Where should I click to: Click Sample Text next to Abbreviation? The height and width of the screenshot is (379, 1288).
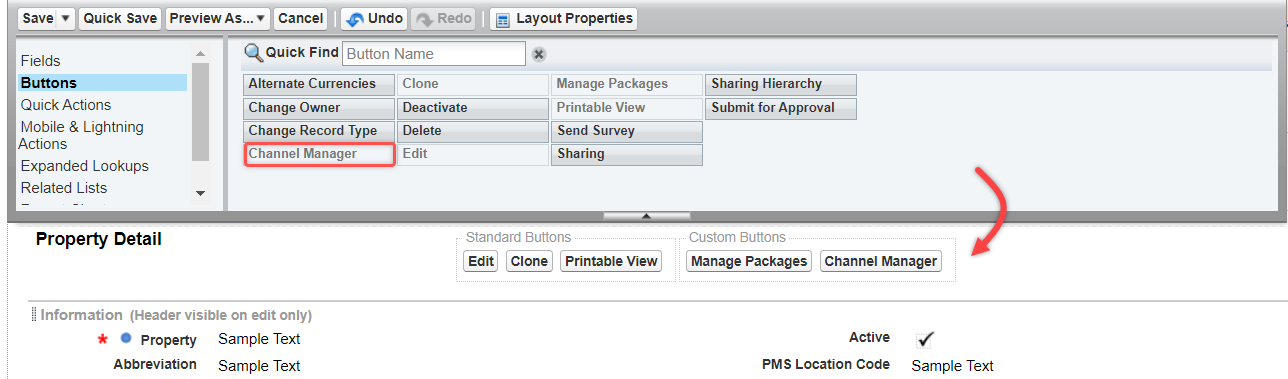pos(259,365)
